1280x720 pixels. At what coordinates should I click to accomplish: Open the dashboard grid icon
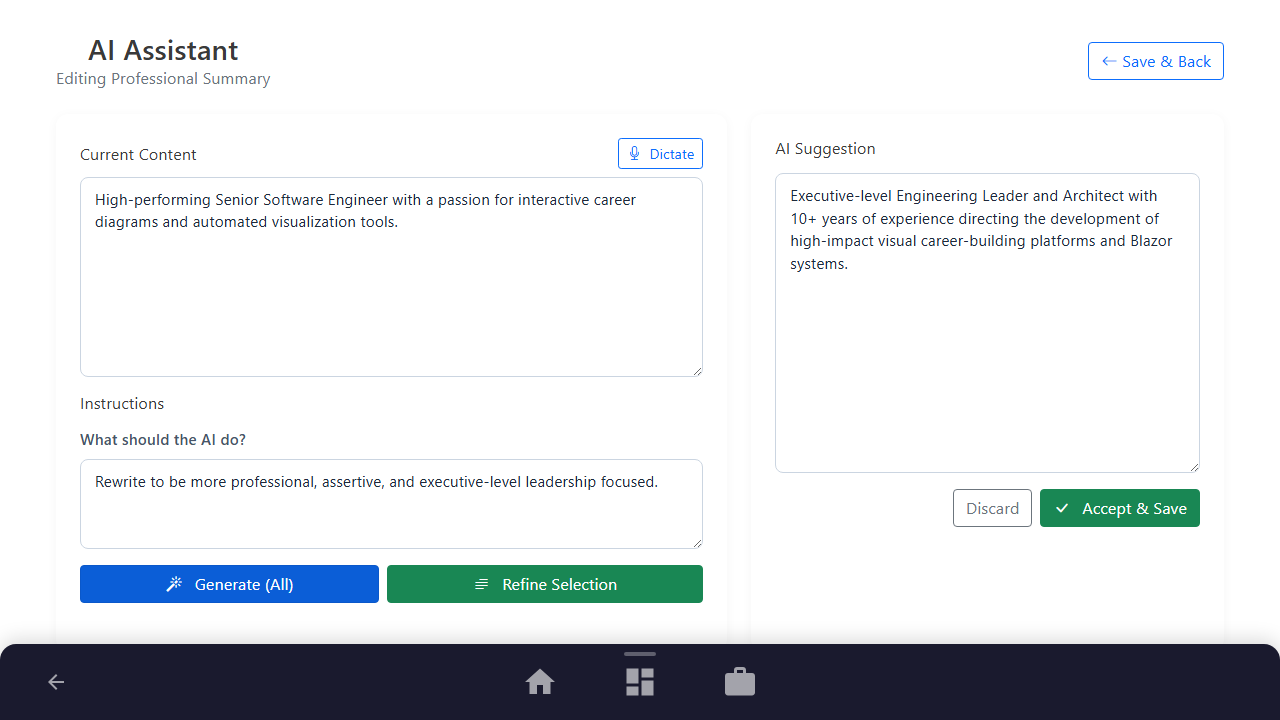[x=640, y=682]
